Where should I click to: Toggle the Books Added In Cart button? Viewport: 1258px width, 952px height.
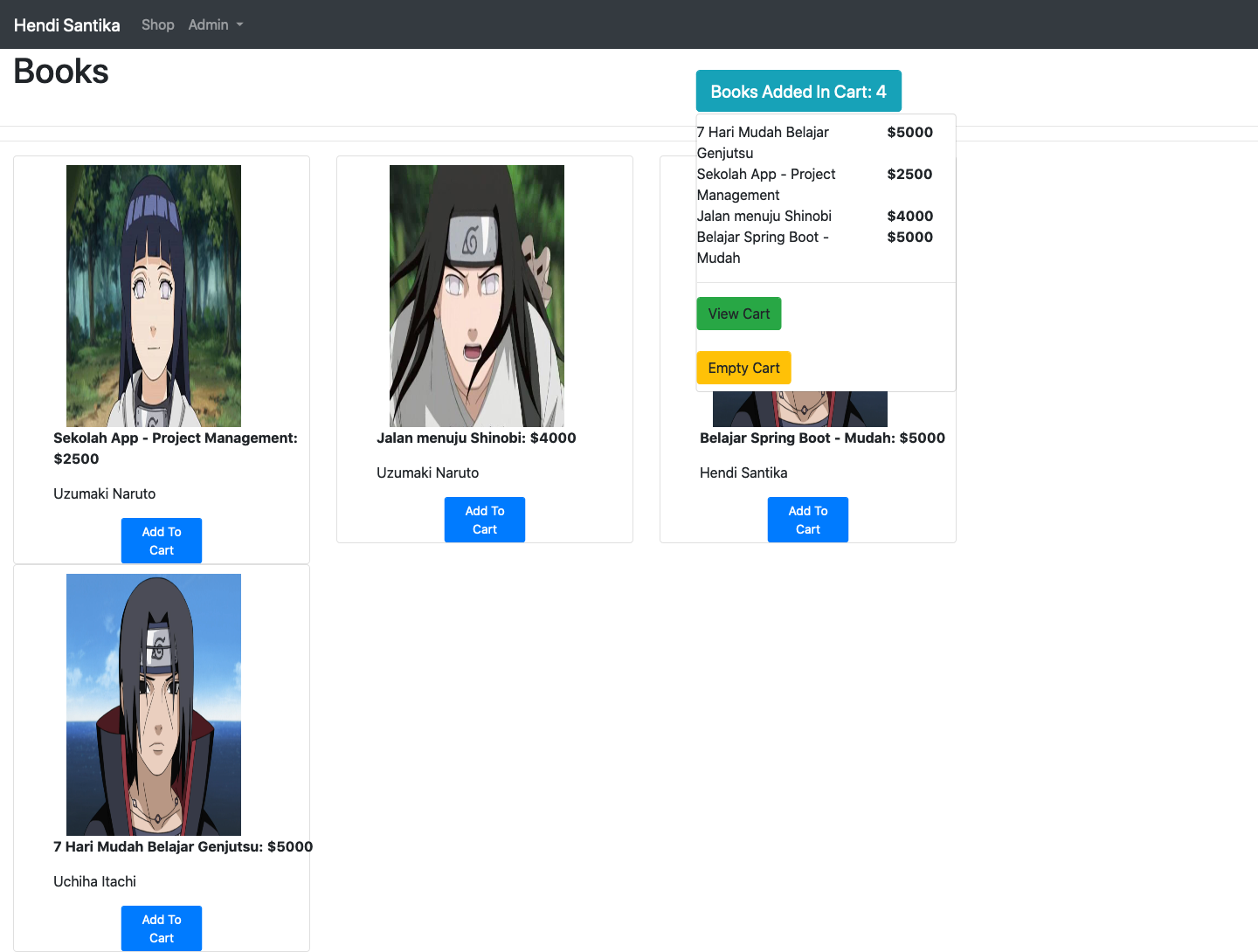(798, 91)
